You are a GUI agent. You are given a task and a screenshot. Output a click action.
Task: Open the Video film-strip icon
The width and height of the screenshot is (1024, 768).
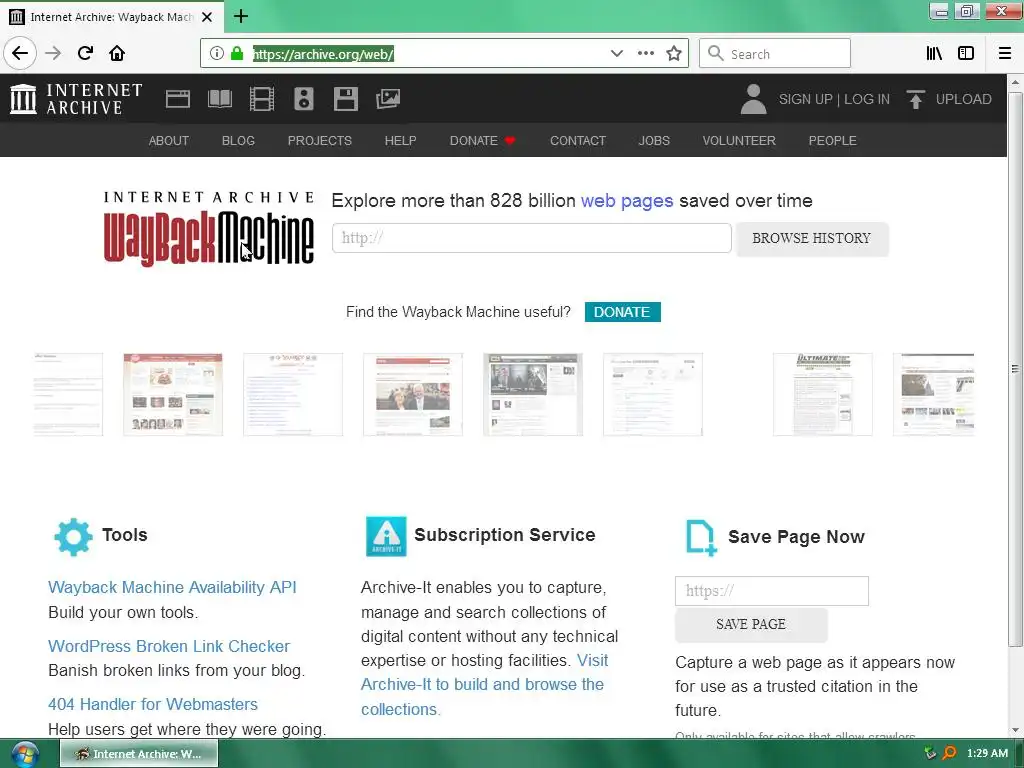tap(262, 99)
